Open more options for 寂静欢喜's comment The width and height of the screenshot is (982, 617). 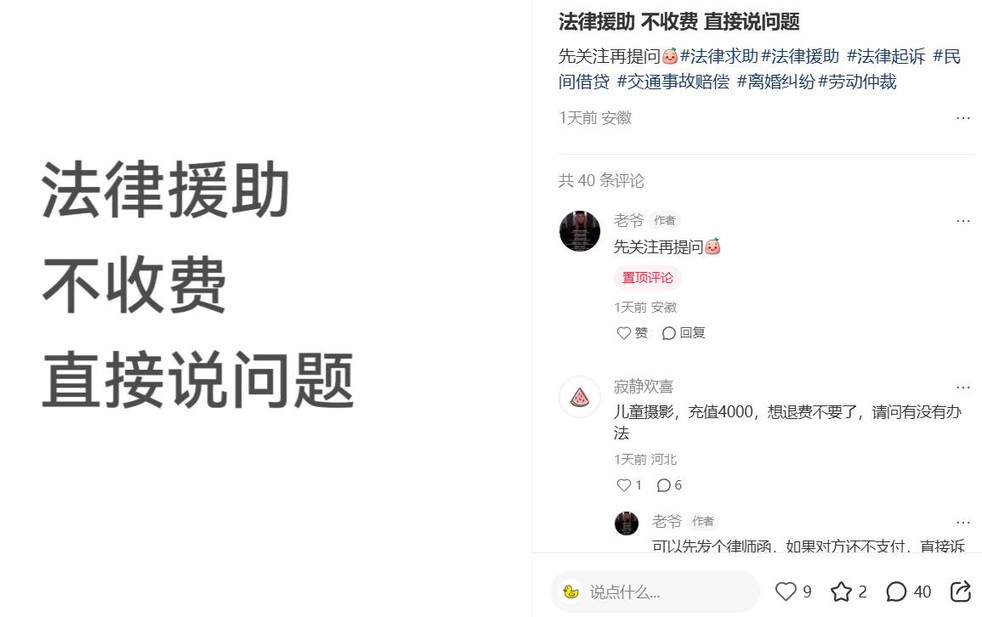pyautogui.click(x=963, y=387)
